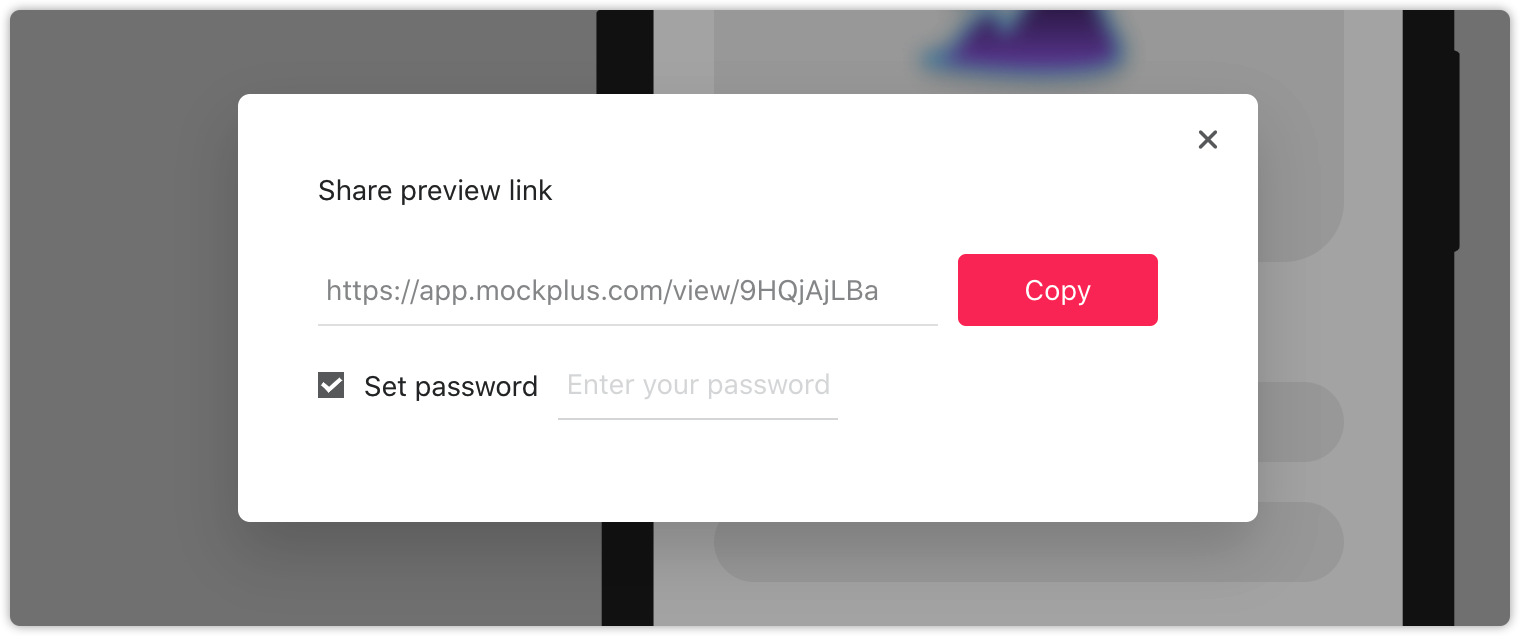
Task: Click the Set password label text
Action: pos(451,386)
